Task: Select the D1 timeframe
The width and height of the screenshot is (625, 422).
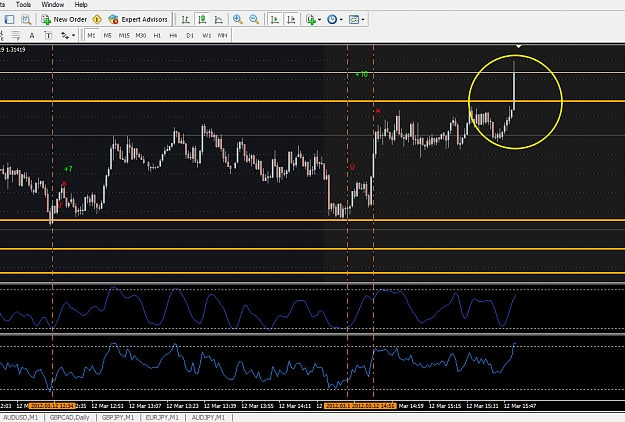Action: click(190, 35)
